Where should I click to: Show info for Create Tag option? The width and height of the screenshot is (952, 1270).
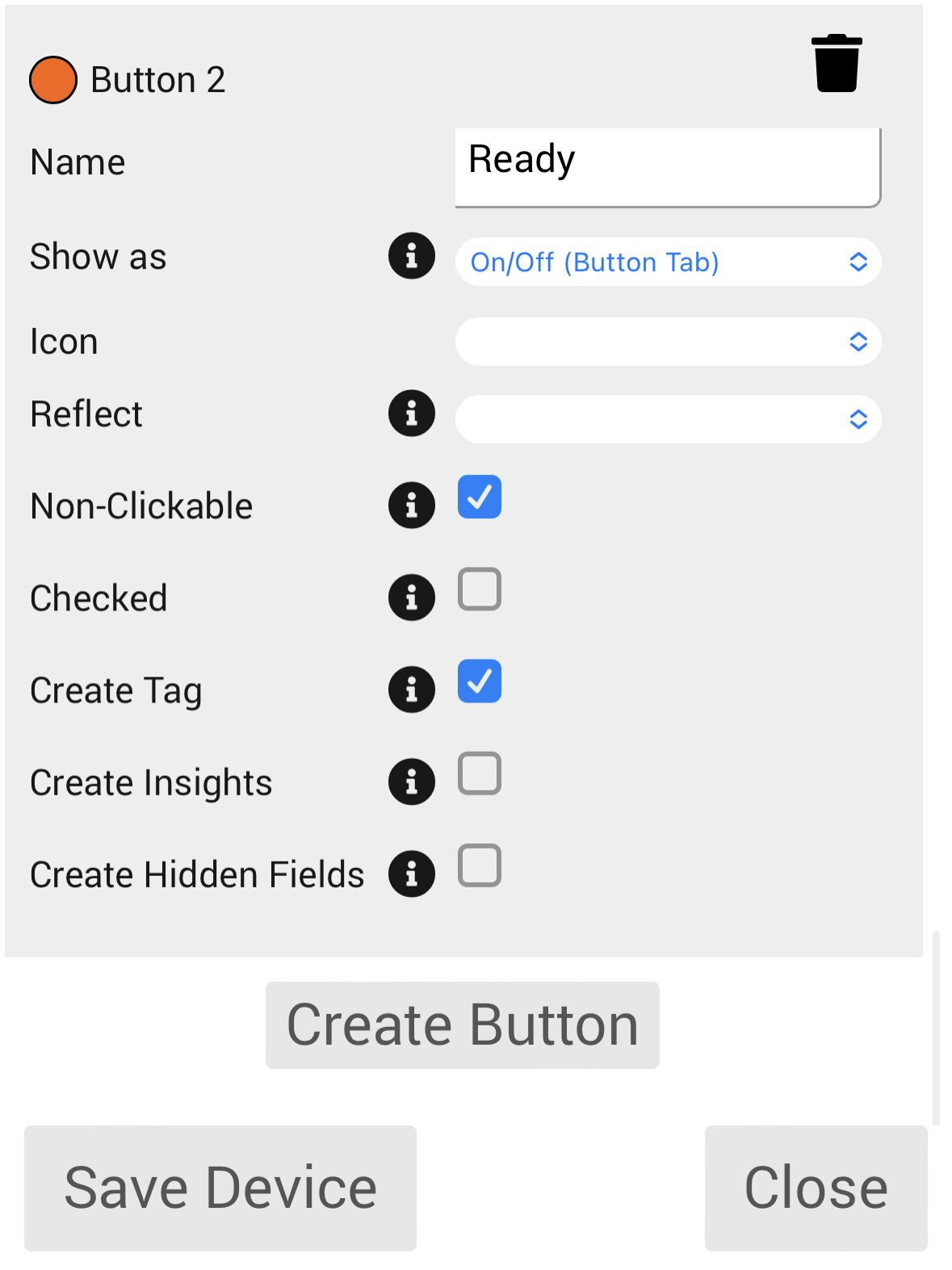coord(411,689)
